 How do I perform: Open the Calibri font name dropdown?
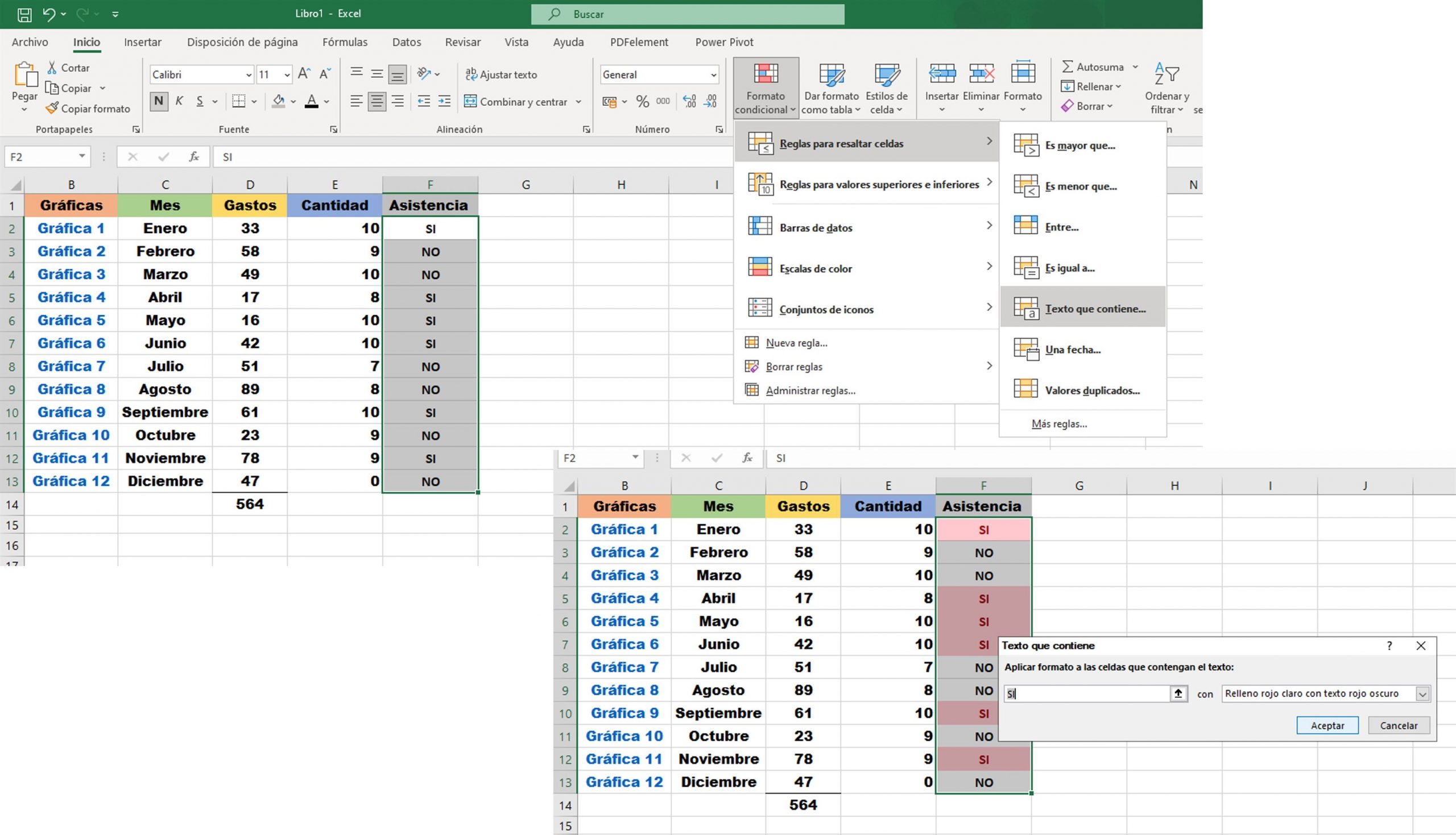coord(249,74)
